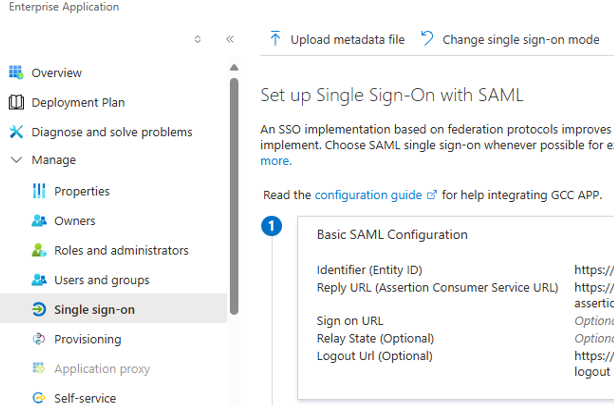Collapse the Manage section chevron
This screenshot has width=614, height=406.
(x=16, y=160)
